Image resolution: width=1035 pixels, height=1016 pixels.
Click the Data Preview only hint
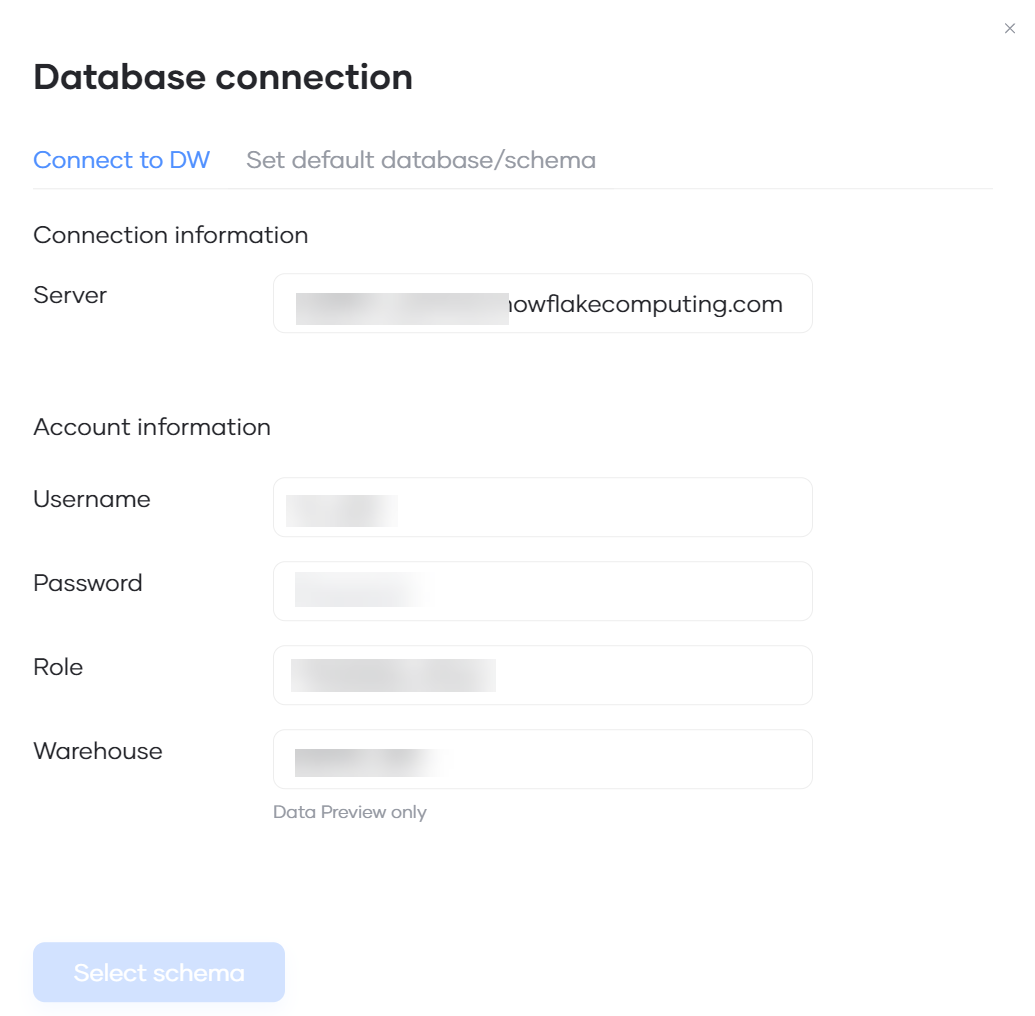click(350, 812)
